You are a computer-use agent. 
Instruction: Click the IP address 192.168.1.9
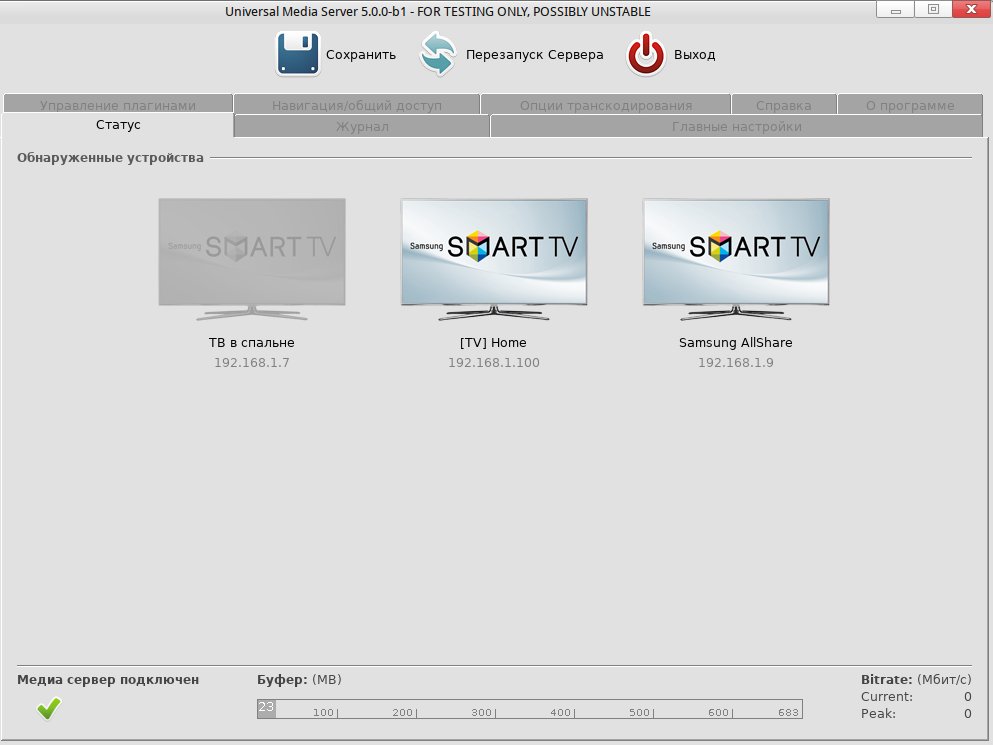(x=735, y=362)
